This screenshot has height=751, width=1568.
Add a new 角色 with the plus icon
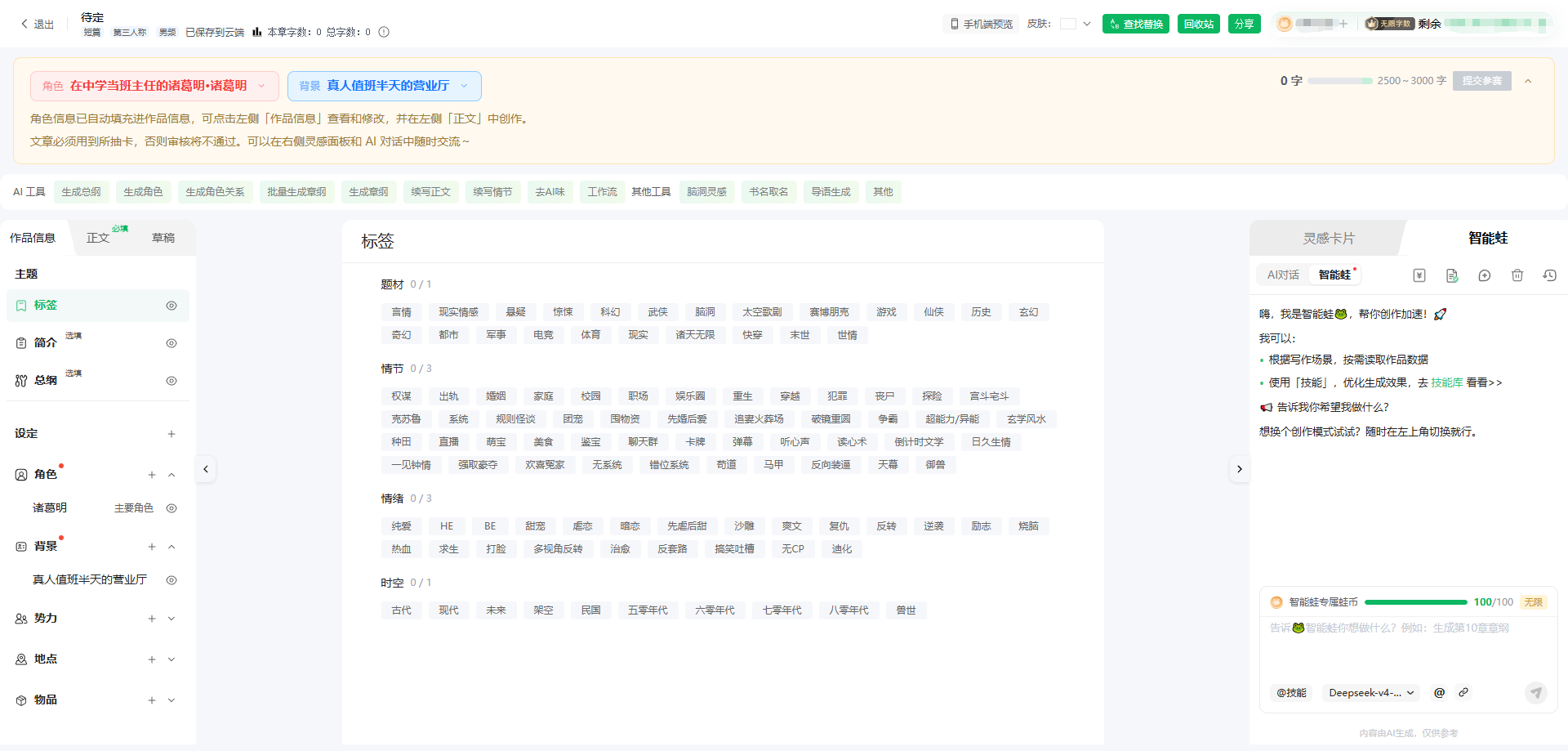[152, 475]
